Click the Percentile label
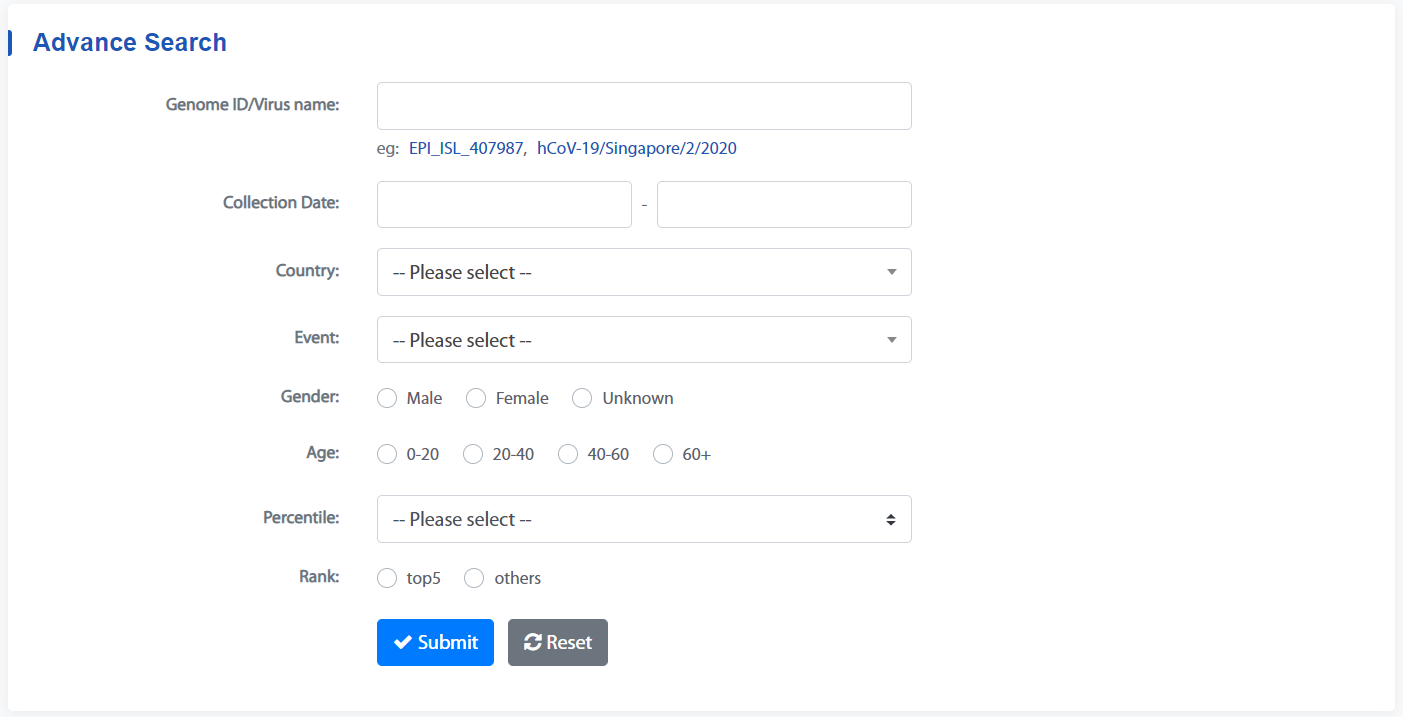Screen dimensions: 1403x717 pyautogui.click(x=301, y=517)
